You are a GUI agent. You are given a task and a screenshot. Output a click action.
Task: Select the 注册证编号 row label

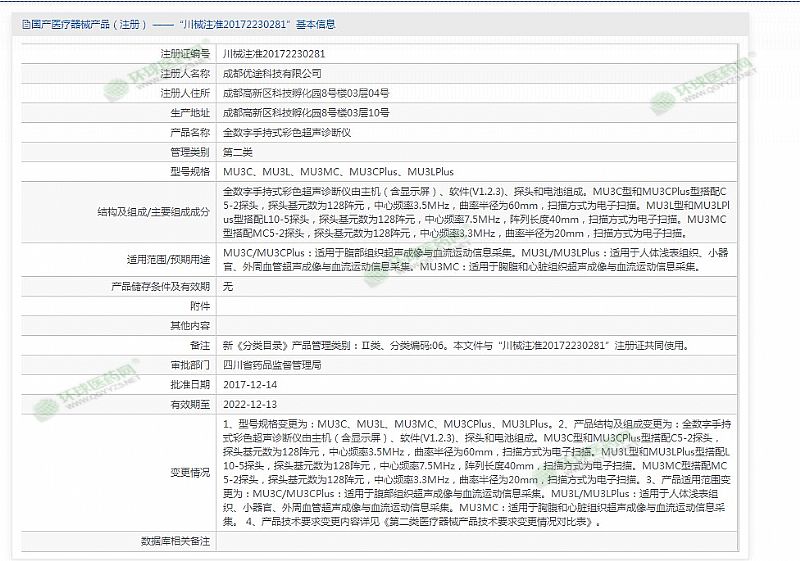coord(185,53)
